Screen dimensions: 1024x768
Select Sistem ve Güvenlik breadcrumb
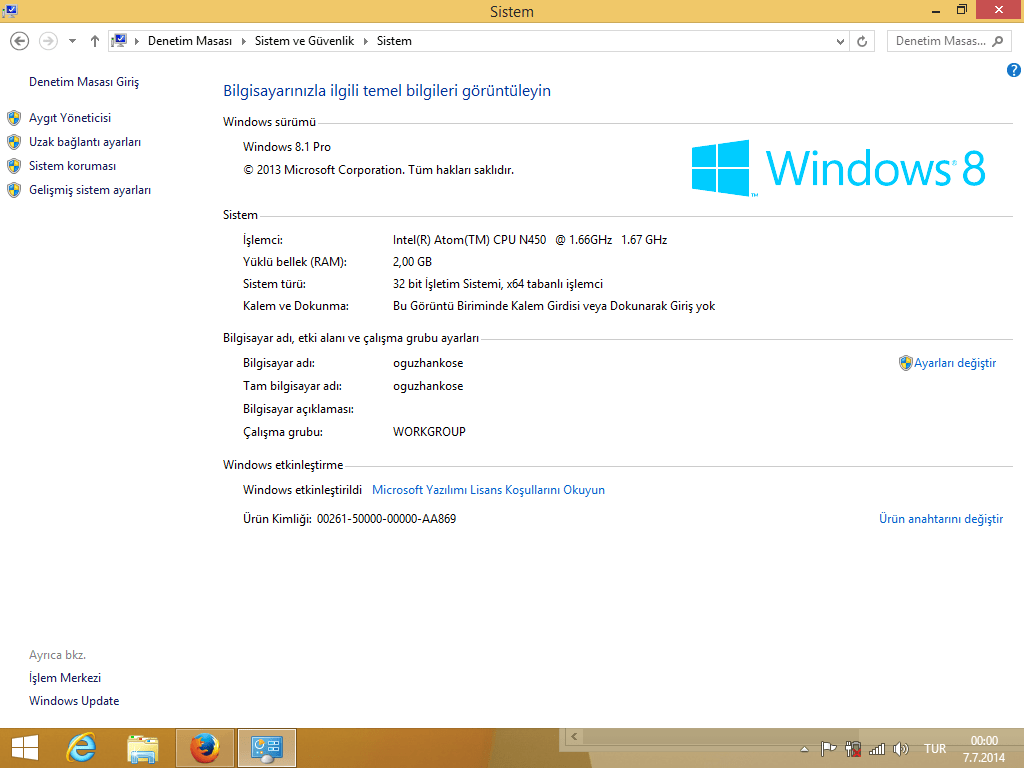coord(304,41)
